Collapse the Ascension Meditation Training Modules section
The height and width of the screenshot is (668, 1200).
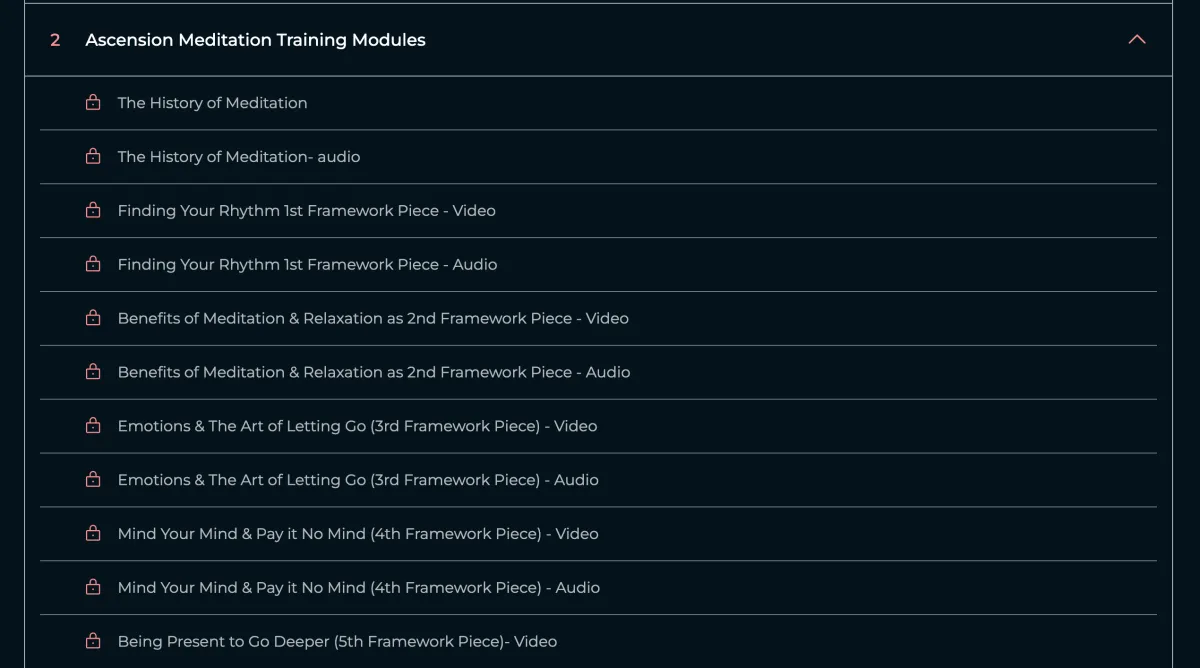1137,40
